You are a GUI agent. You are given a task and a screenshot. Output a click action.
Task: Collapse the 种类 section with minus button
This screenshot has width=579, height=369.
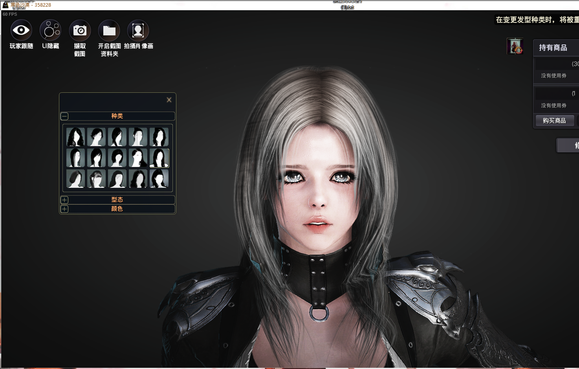[x=64, y=116]
